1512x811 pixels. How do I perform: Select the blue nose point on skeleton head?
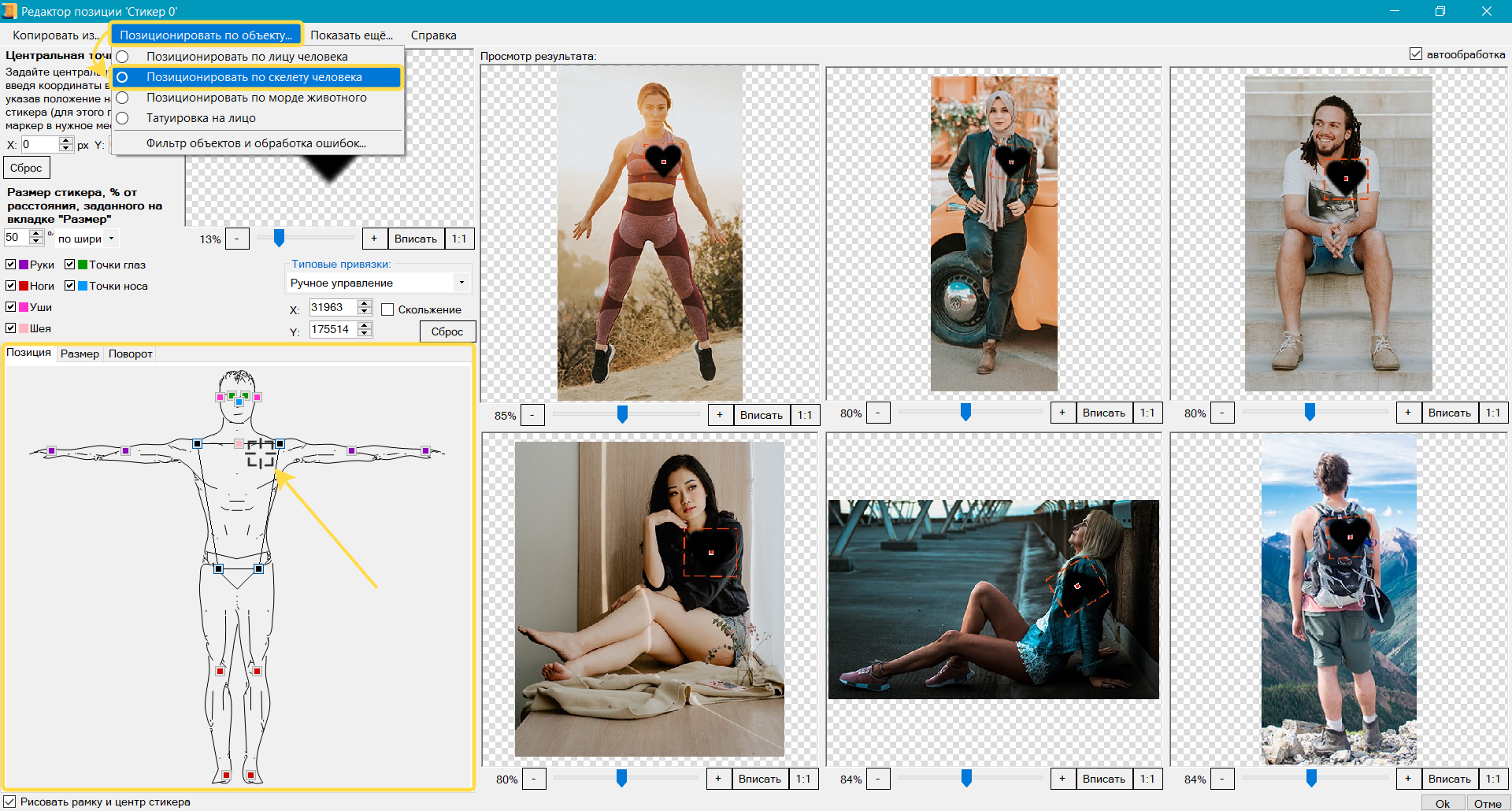[x=239, y=402]
